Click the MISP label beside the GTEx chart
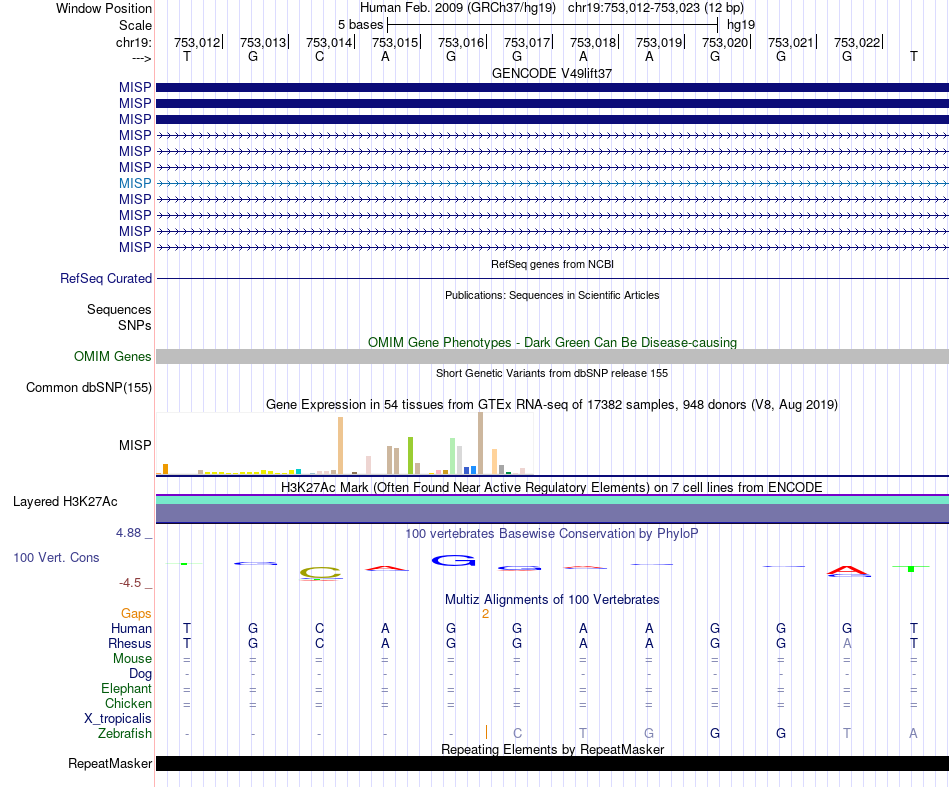Screen dimensions: 950x787 coord(135,445)
